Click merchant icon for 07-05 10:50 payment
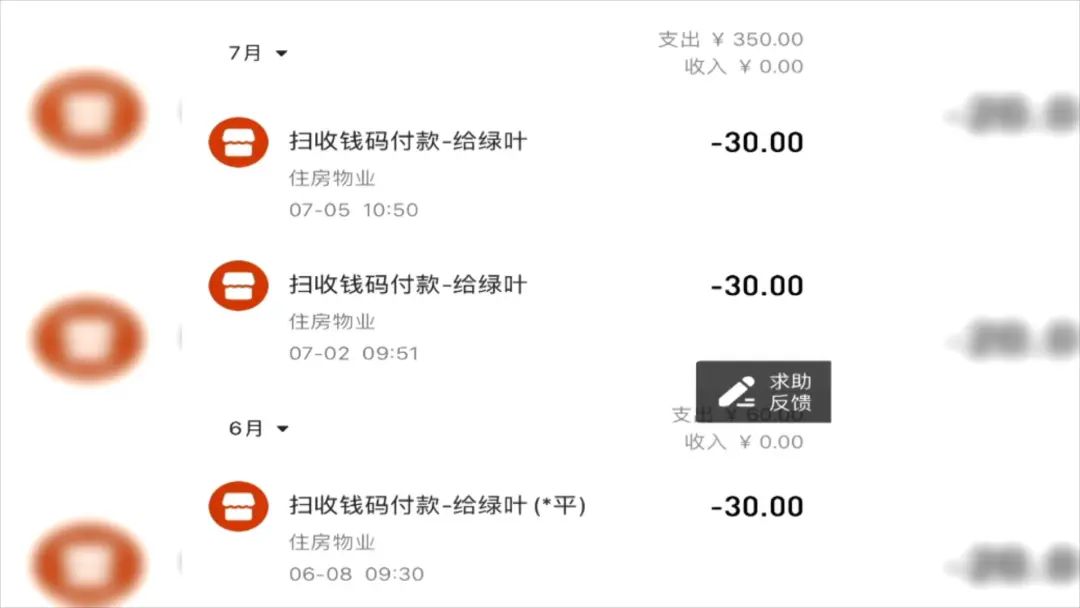 (238, 143)
